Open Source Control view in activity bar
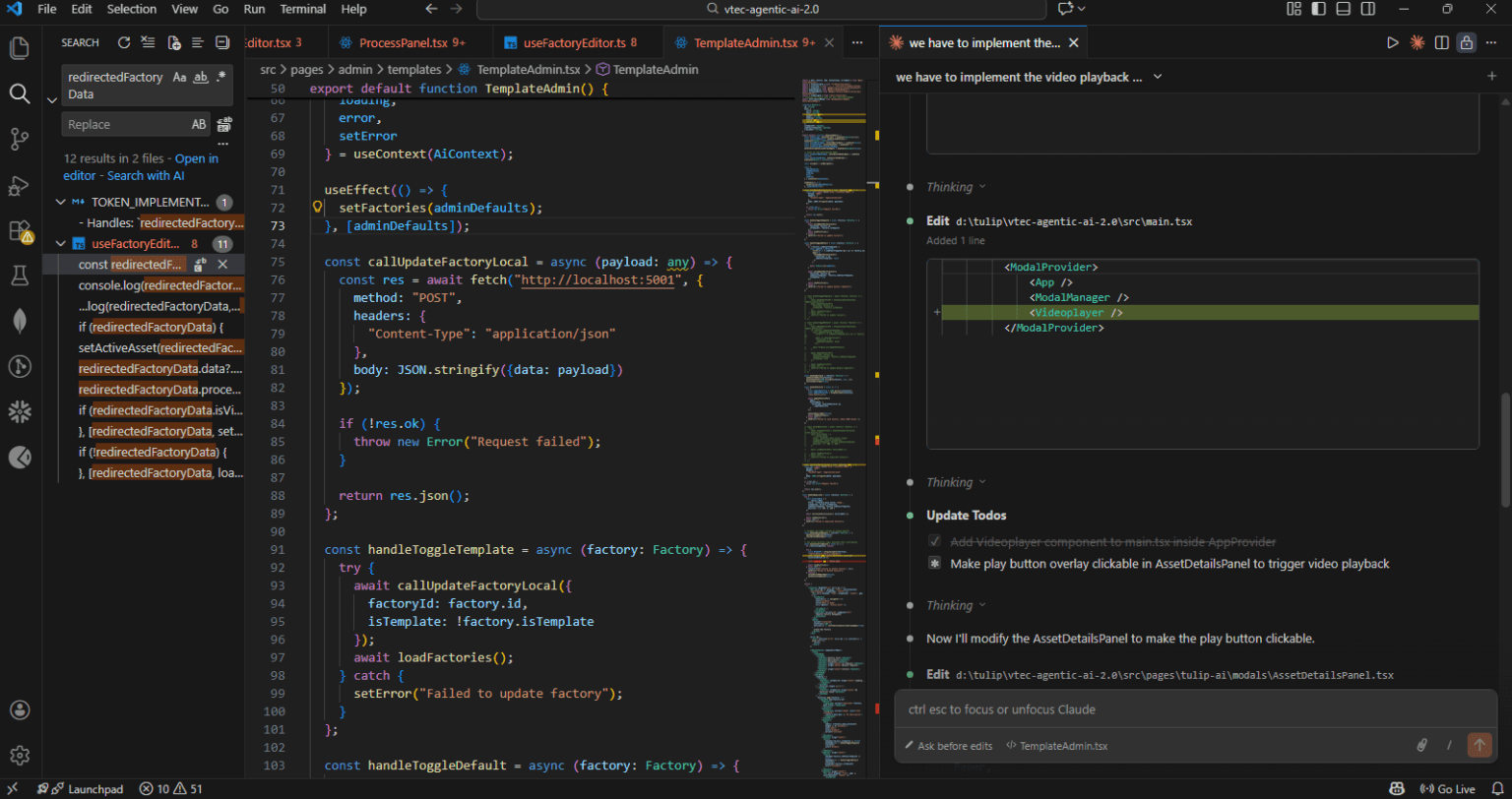 [19, 139]
